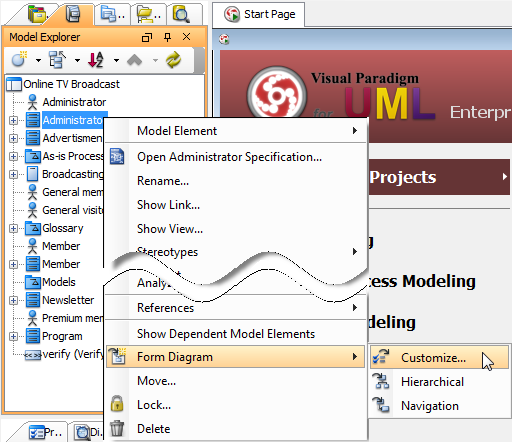Expand the Glossary node
This screenshot has height=442, width=512.
(x=13, y=228)
